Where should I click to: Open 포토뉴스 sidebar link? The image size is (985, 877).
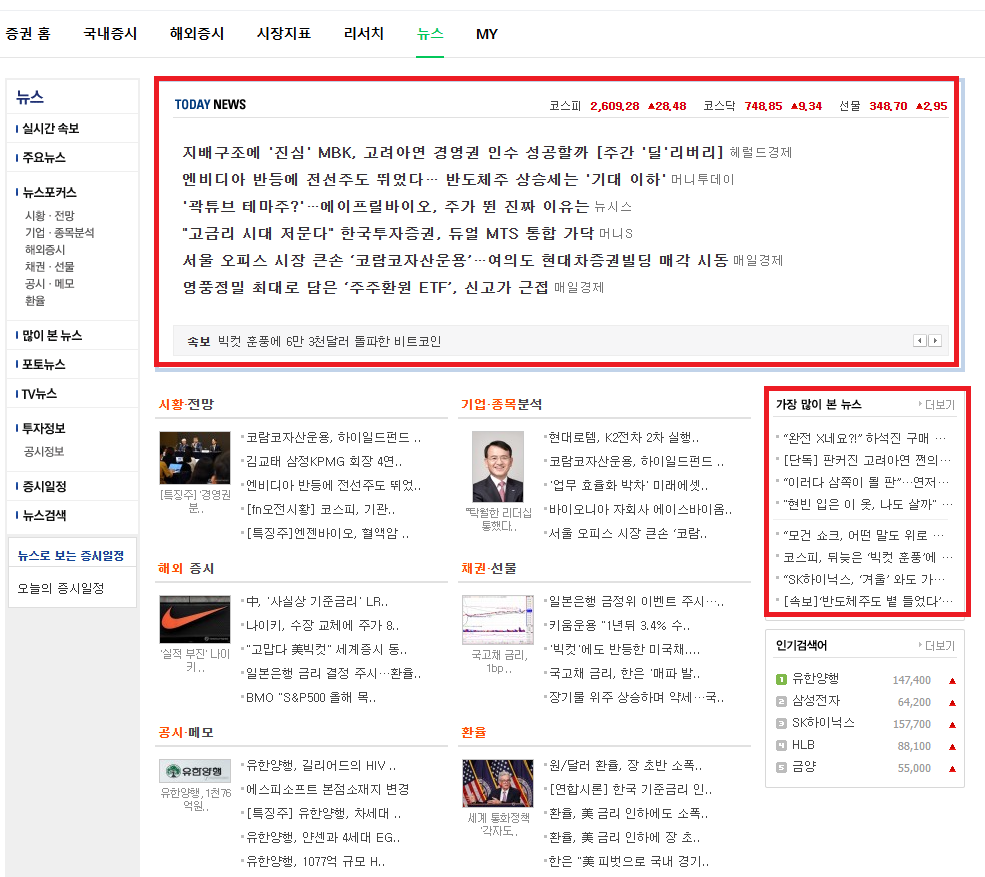point(43,364)
